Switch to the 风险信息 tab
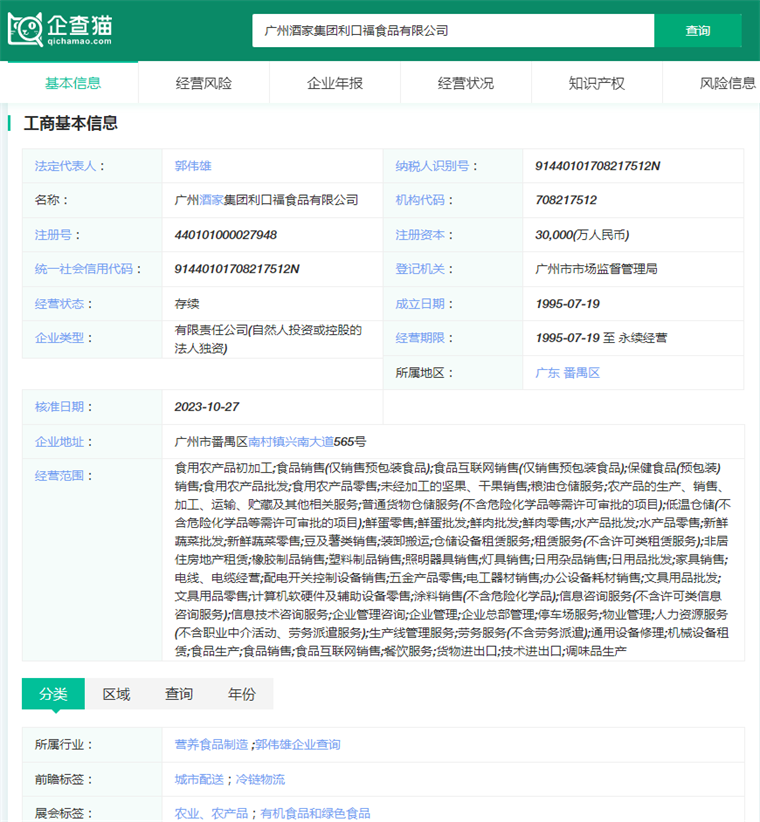This screenshot has width=760, height=822. 728,83
